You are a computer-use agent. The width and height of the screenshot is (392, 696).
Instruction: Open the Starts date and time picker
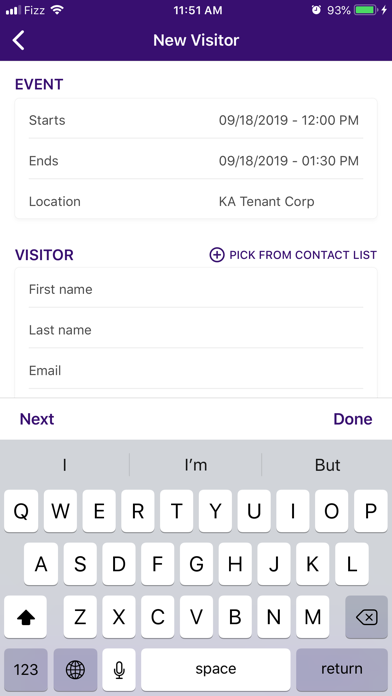(x=196, y=120)
